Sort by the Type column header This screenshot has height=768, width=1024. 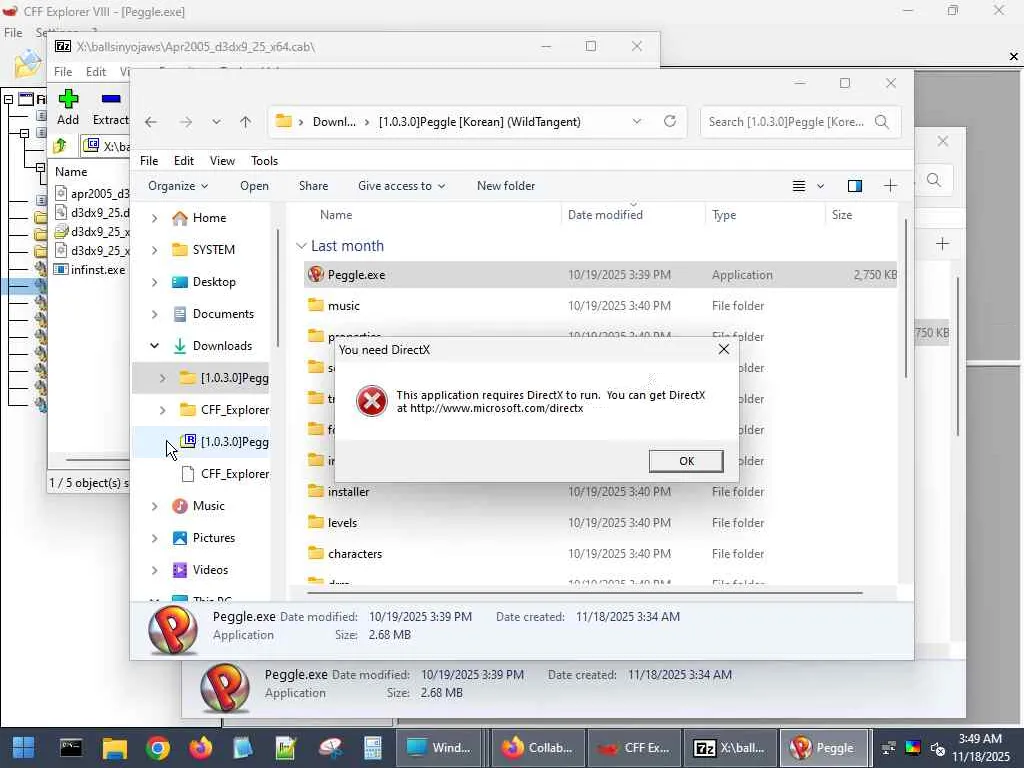pos(724,215)
